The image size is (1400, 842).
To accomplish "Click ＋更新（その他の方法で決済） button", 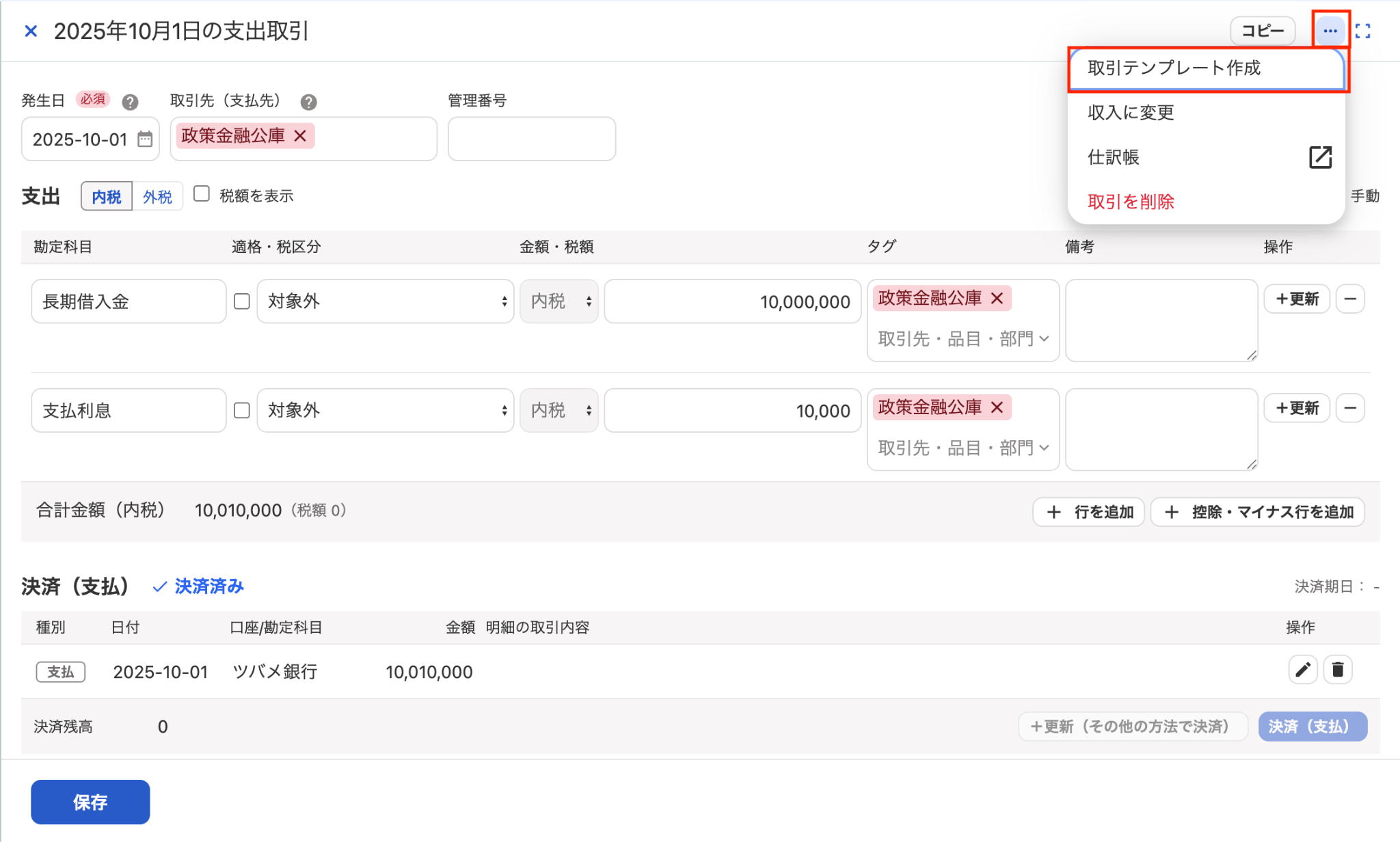I will point(1133,726).
